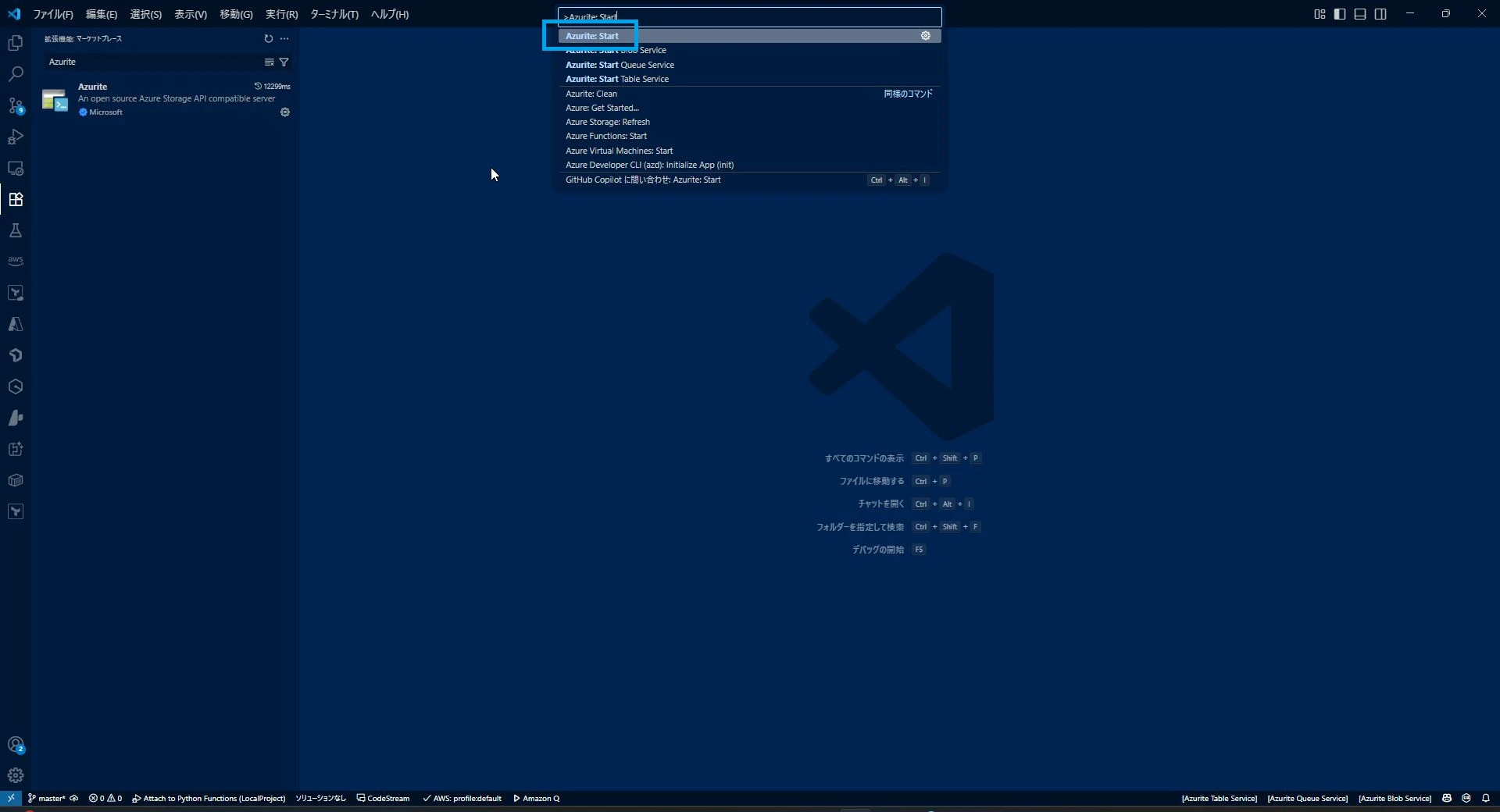This screenshot has width=1500, height=812.
Task: Open the Manage gear in activity bar
Action: (x=16, y=775)
